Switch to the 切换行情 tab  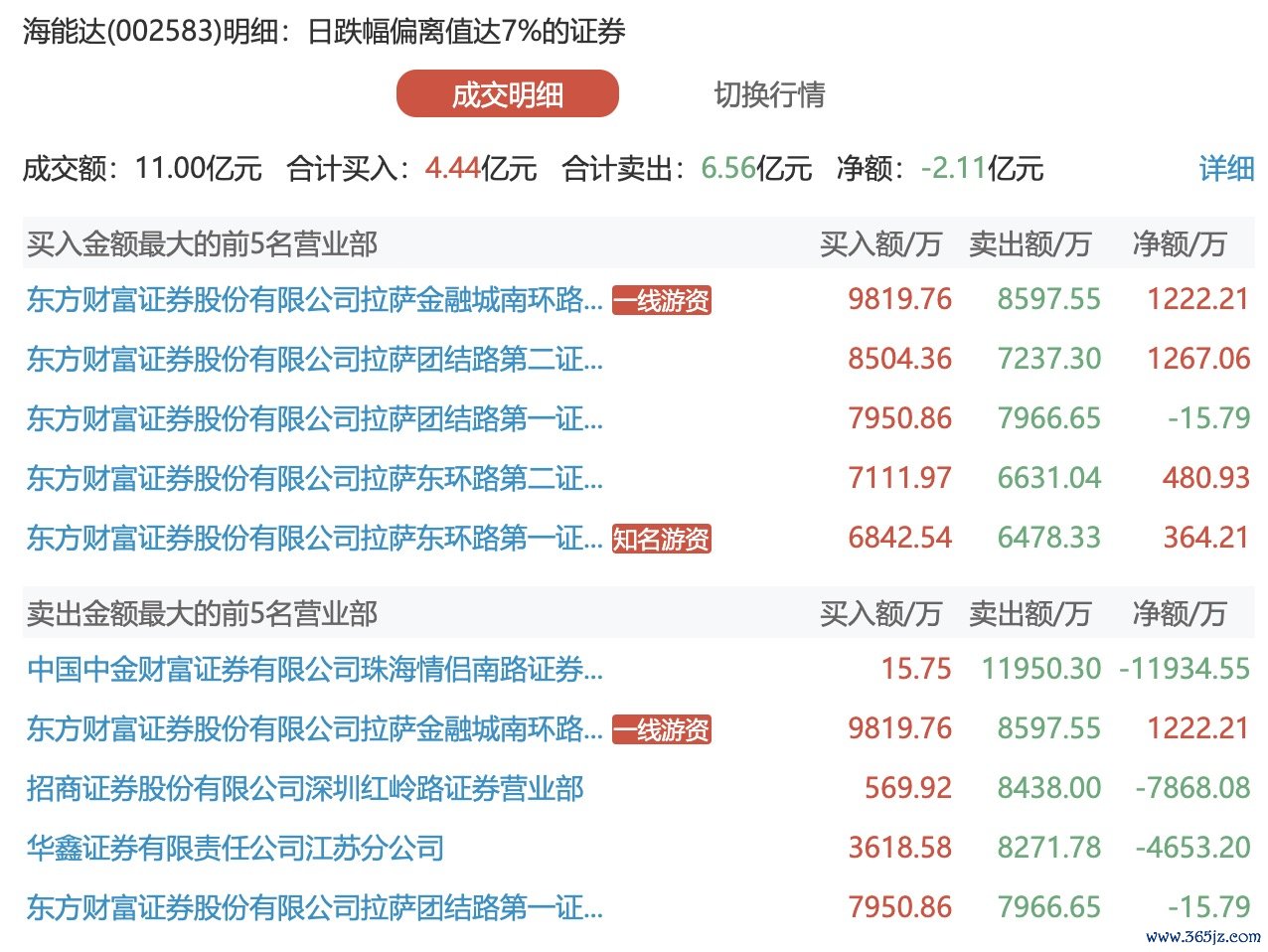(769, 94)
